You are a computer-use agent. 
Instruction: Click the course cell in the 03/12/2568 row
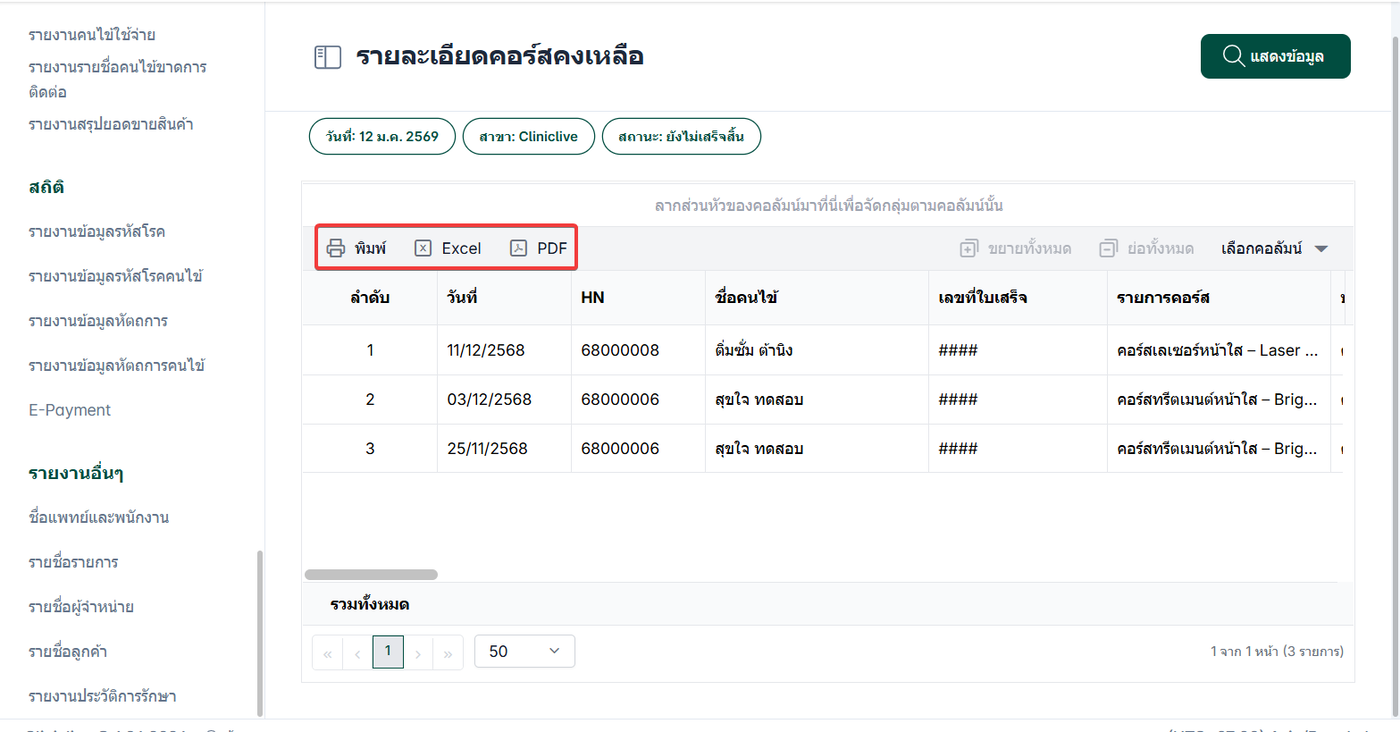click(1219, 400)
